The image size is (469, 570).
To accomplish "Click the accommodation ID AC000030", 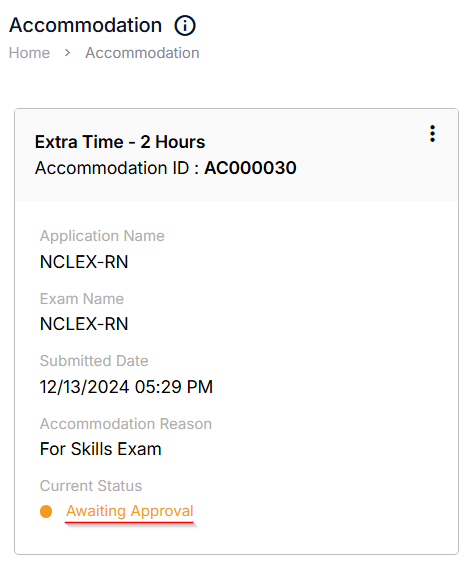I will (250, 168).
